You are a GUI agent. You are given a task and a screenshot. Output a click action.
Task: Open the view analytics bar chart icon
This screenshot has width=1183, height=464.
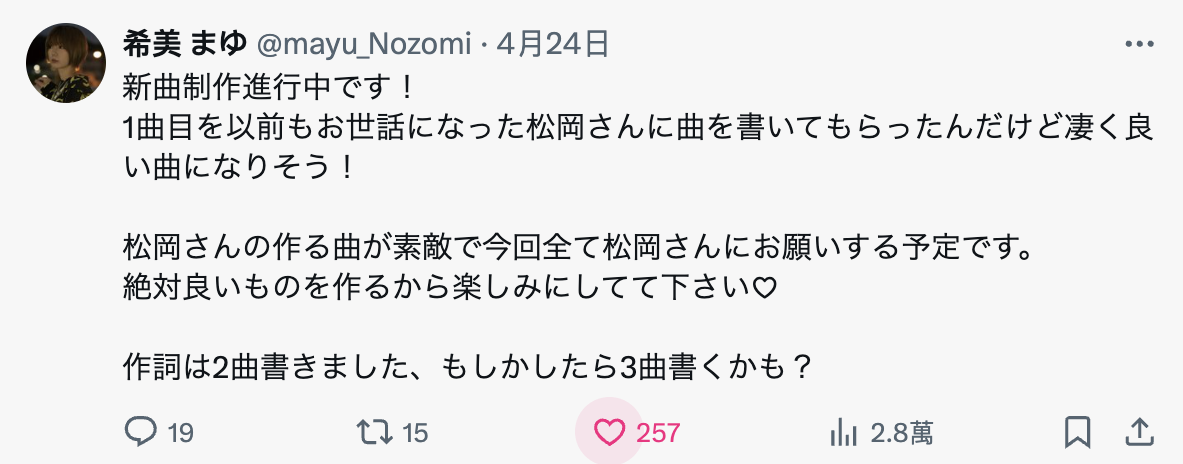[x=843, y=432]
